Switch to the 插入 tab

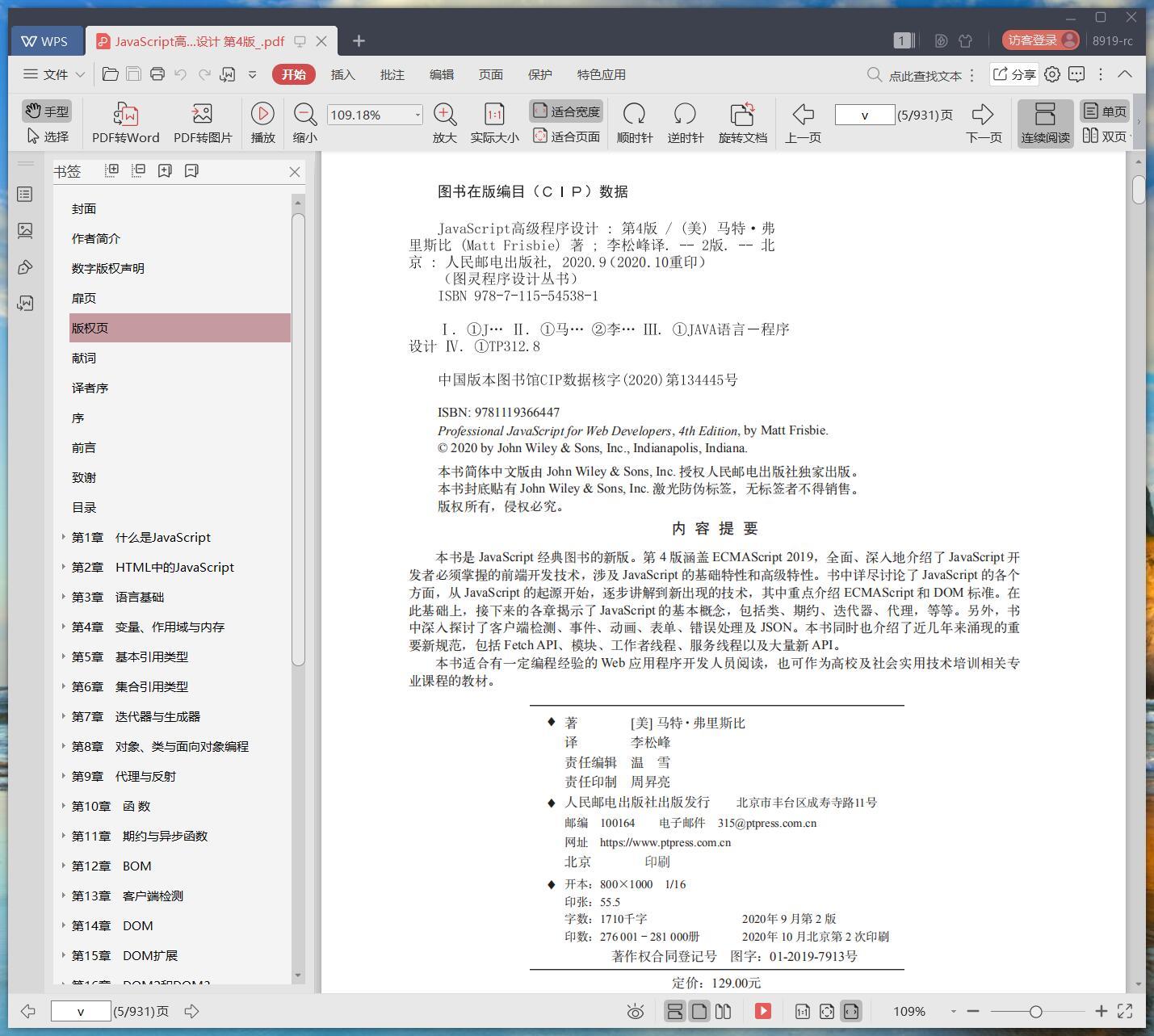pyautogui.click(x=342, y=74)
